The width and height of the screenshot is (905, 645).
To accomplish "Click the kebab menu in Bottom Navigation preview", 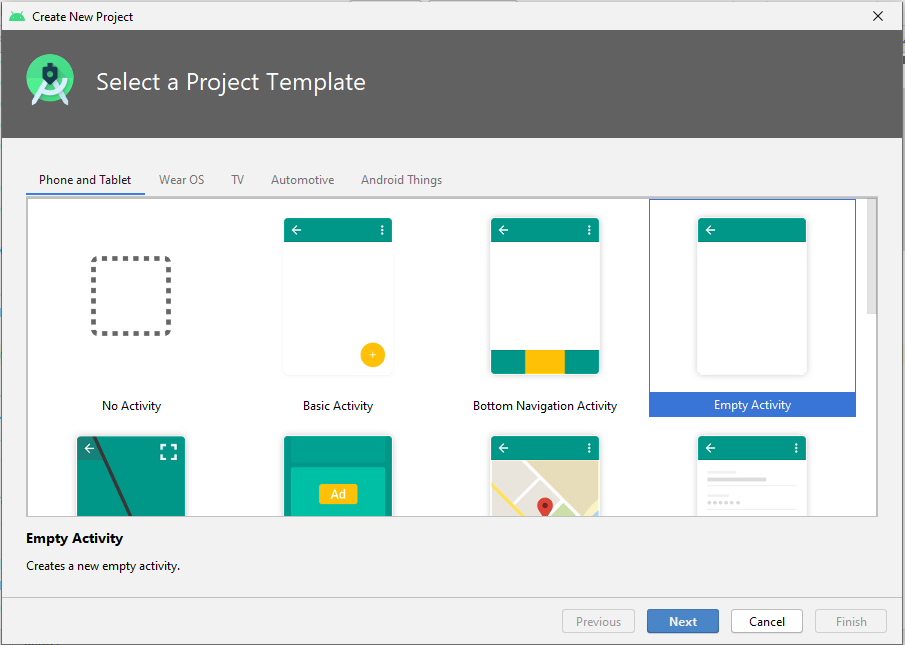I will pyautogui.click(x=588, y=230).
